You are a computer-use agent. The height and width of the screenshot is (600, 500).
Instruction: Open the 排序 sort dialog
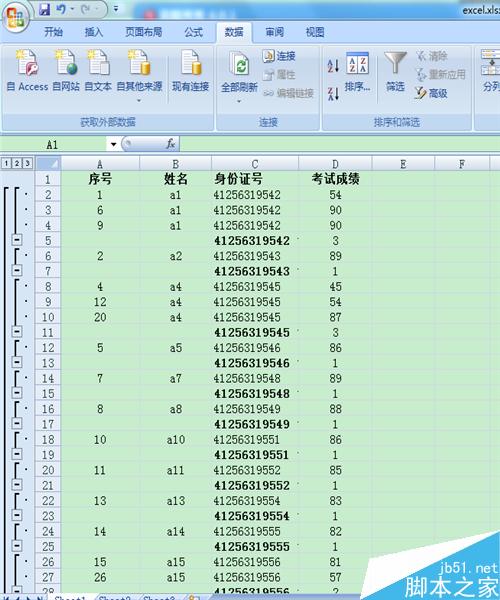[357, 72]
